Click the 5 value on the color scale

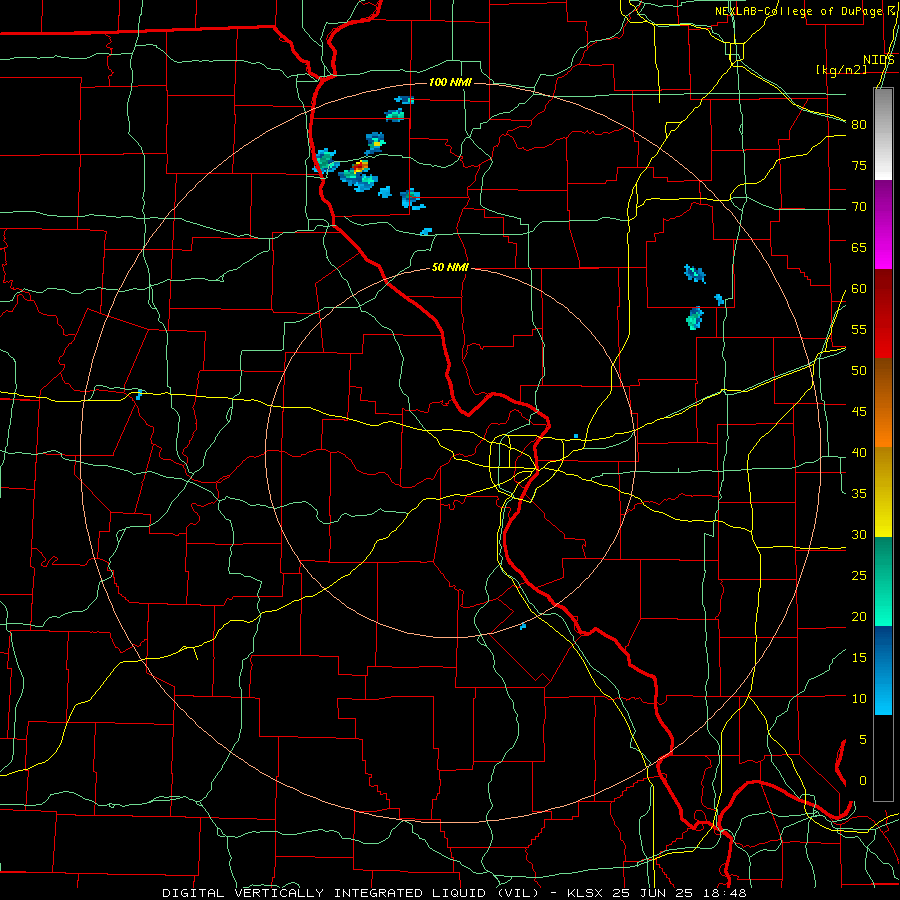coord(863,740)
